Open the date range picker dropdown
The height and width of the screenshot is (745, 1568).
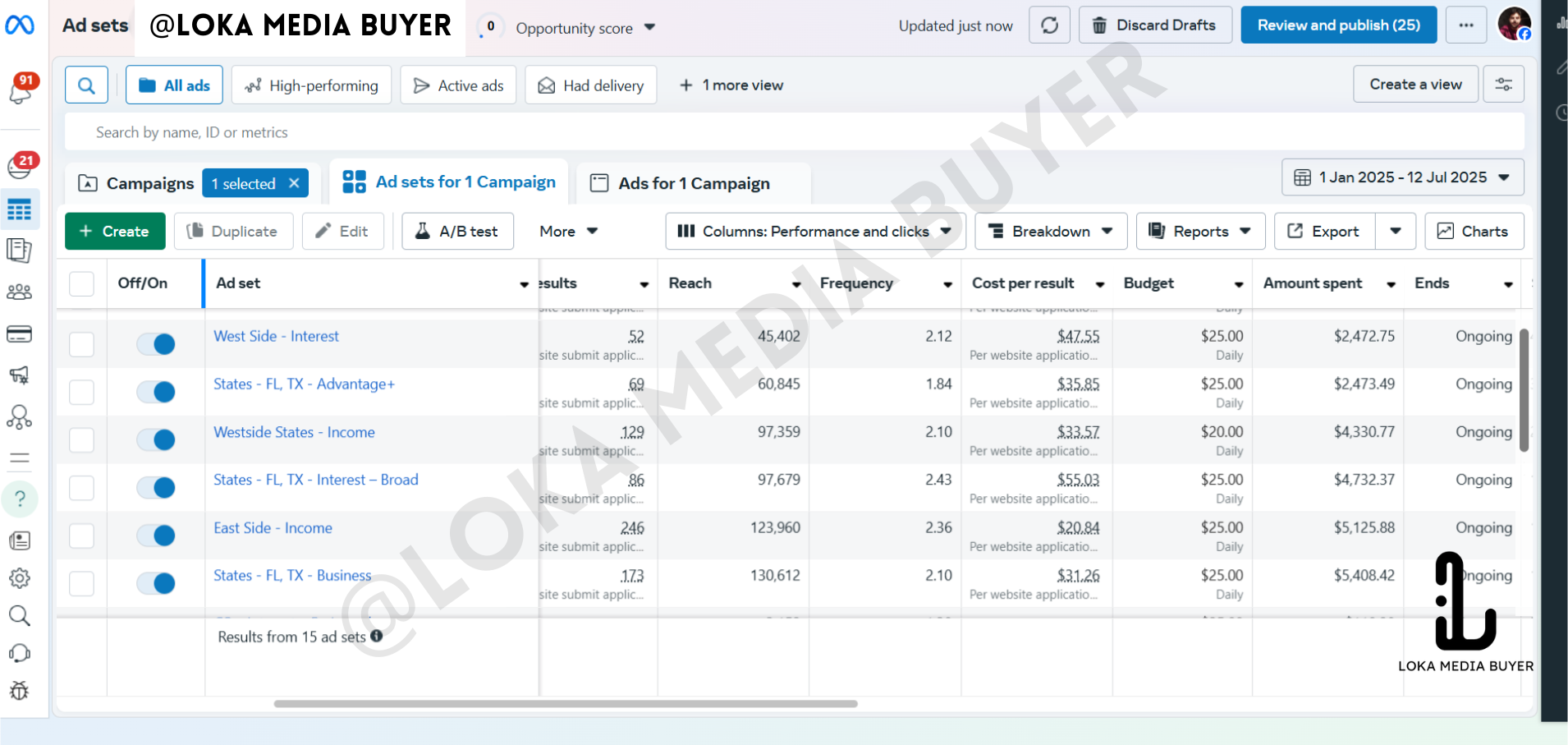[x=1402, y=177]
